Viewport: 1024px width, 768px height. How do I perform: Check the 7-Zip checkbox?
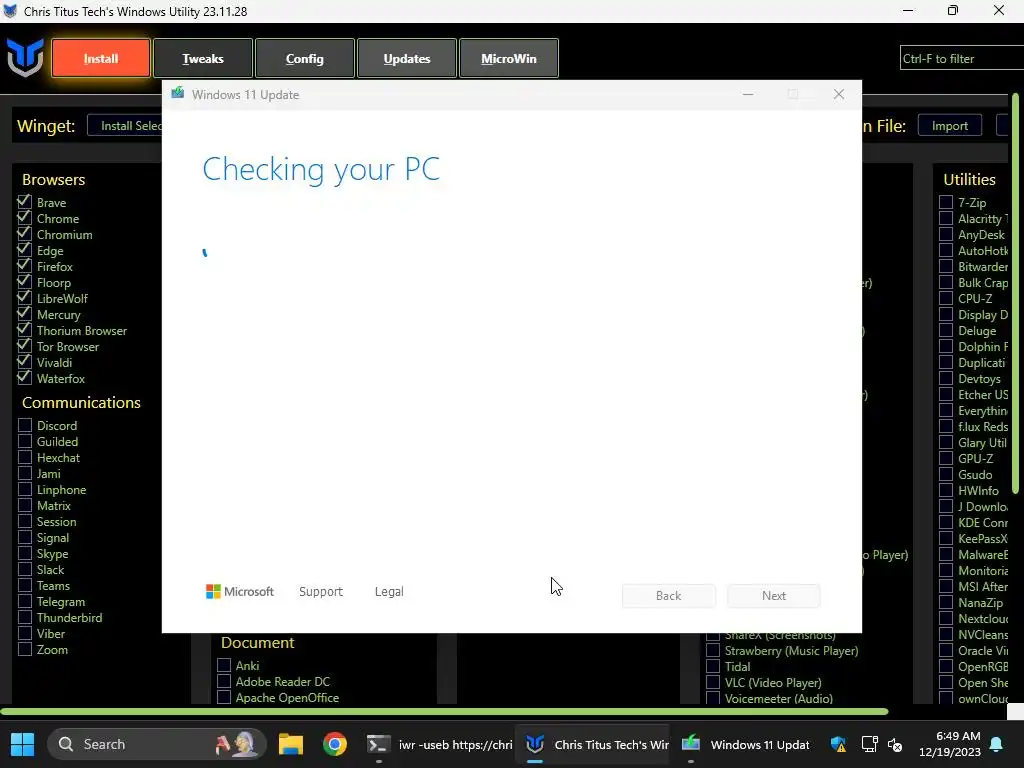tap(946, 202)
